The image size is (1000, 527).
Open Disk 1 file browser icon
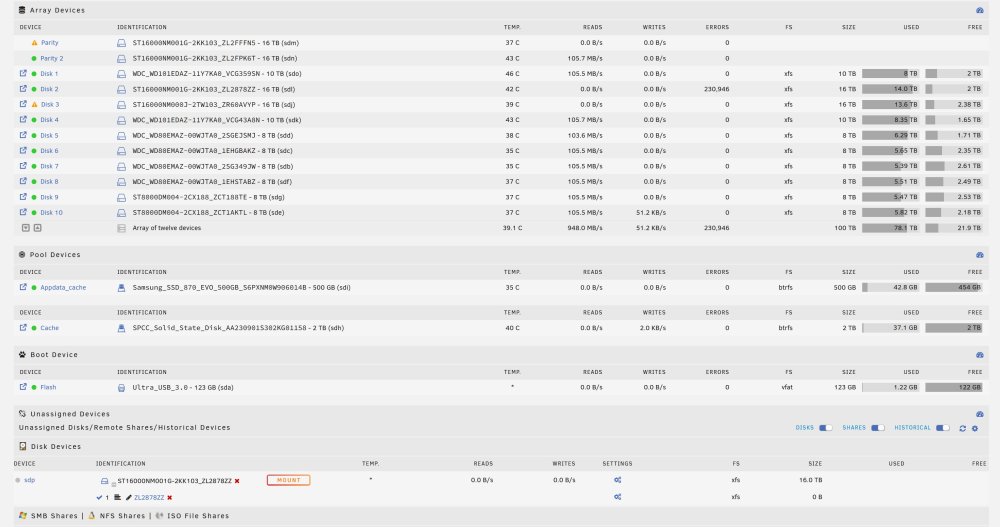[x=23, y=73]
